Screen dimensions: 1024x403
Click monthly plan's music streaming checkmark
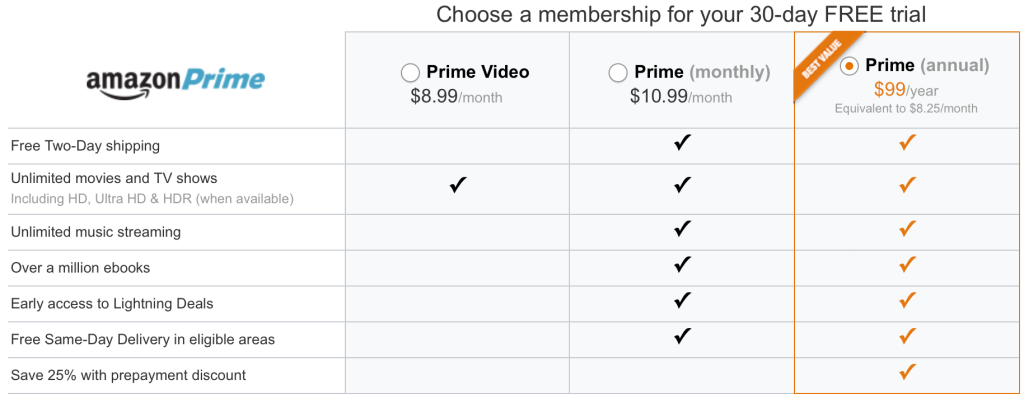click(682, 229)
